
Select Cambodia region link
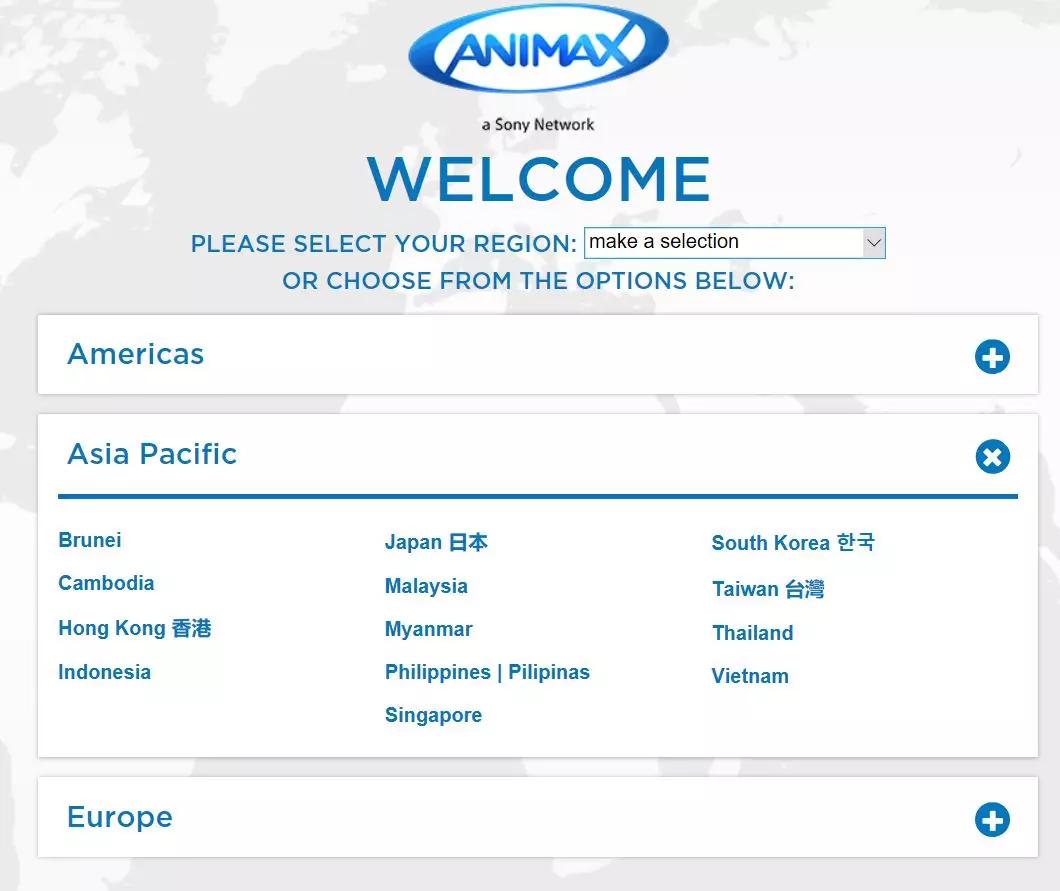106,583
